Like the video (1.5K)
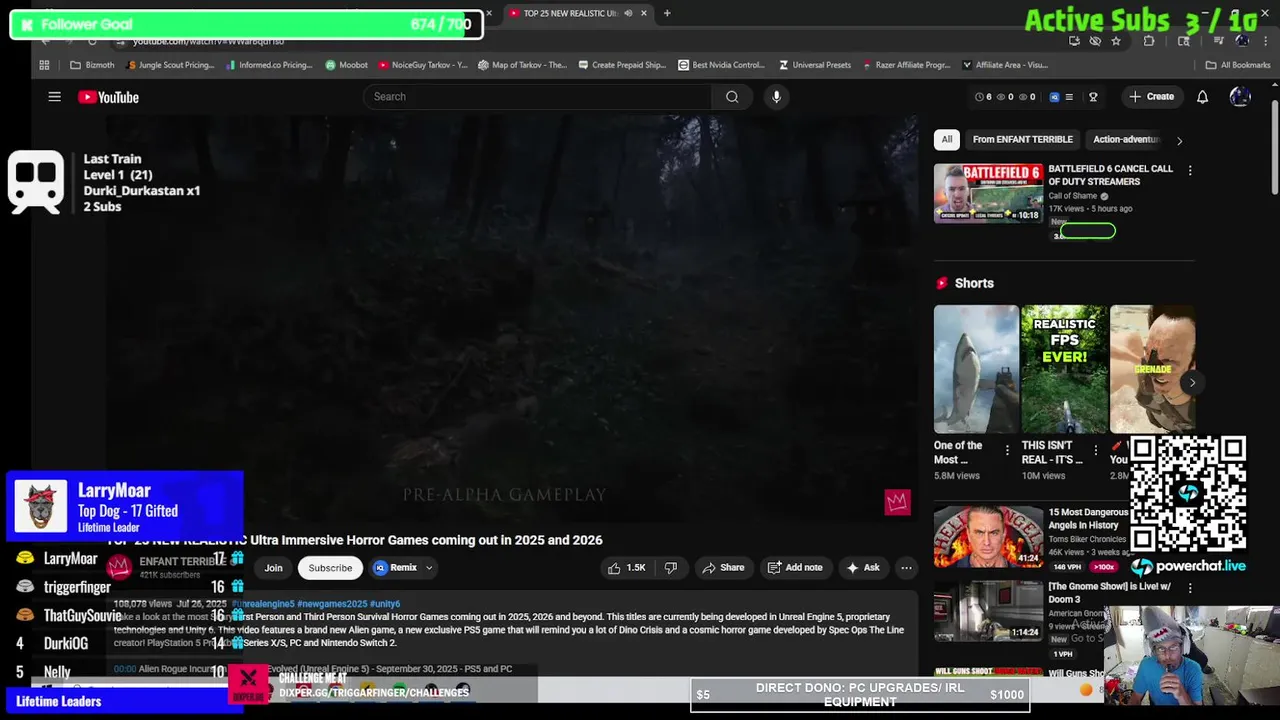This screenshot has width=1280, height=720. coord(625,568)
